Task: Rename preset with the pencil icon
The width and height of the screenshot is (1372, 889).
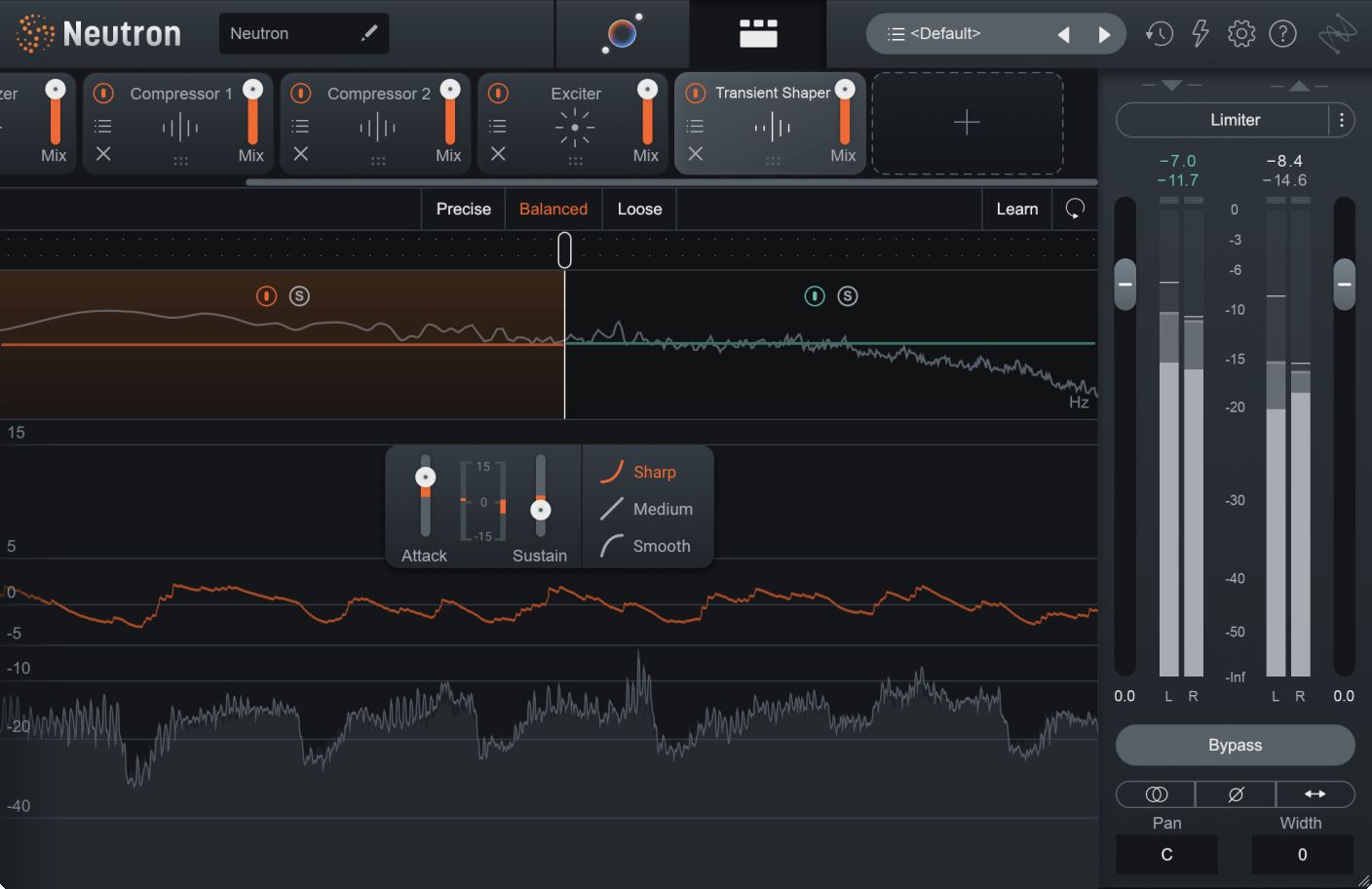Action: pos(369,33)
